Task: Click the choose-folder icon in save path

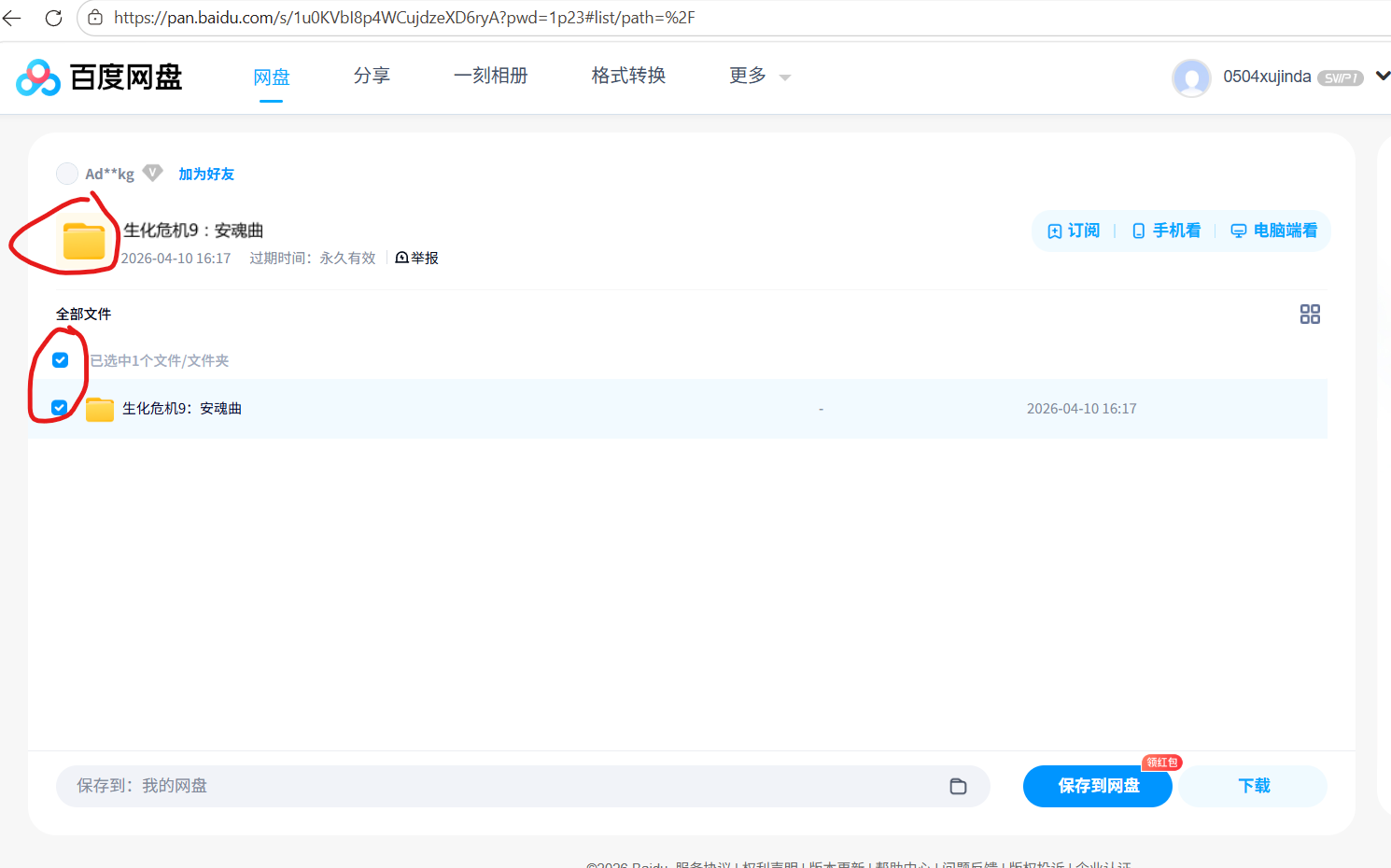Action: pyautogui.click(x=958, y=786)
